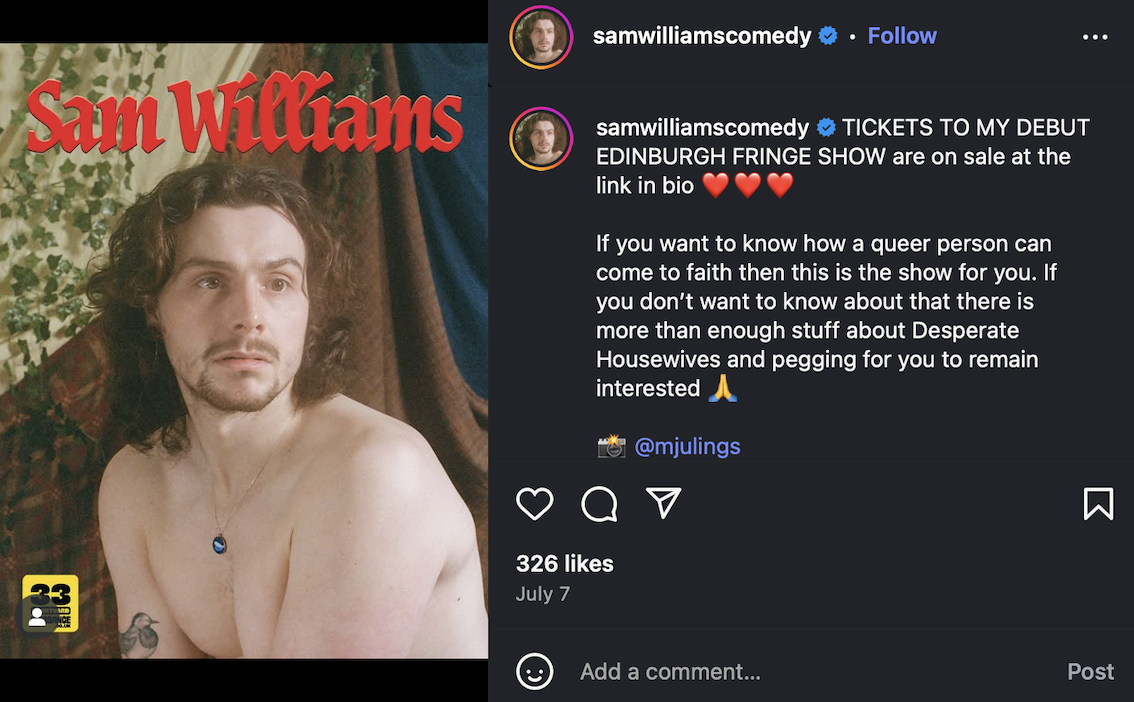
Task: Click the Sam Williams show poster image
Action: click(x=244, y=350)
